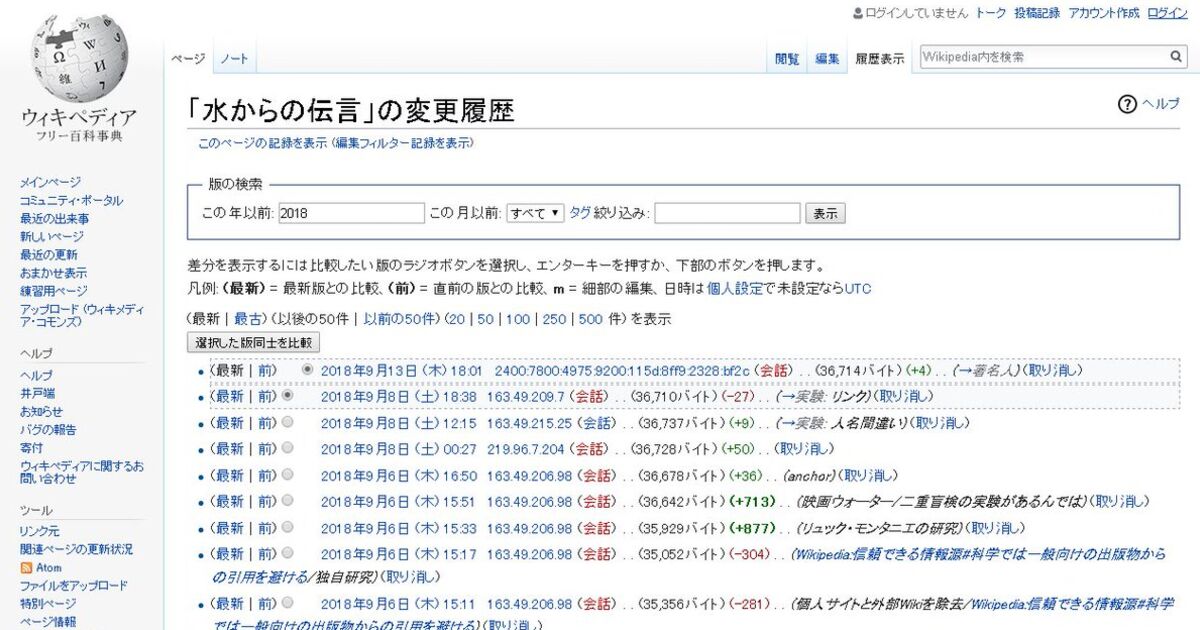1200x630 pixels.
Task: Select the radio button for 2018年9月13日 18:01 revision
Action: [307, 370]
